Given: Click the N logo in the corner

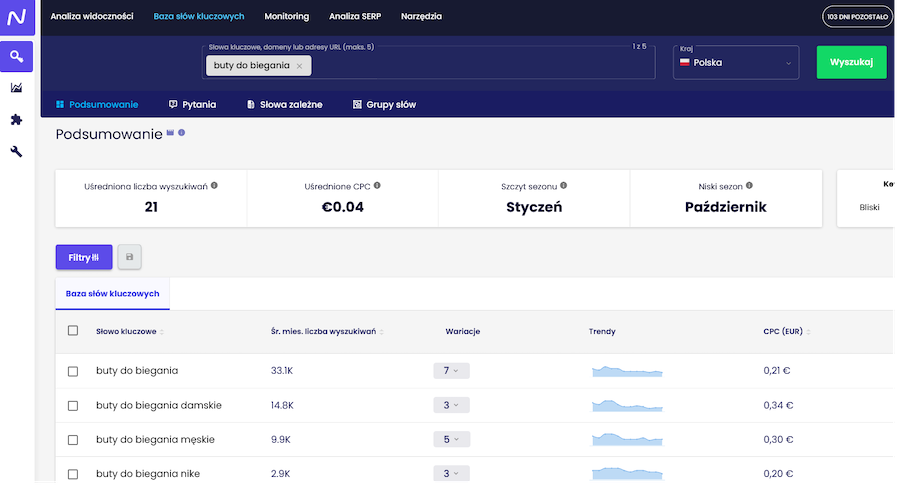Looking at the screenshot, I should coord(17,17).
